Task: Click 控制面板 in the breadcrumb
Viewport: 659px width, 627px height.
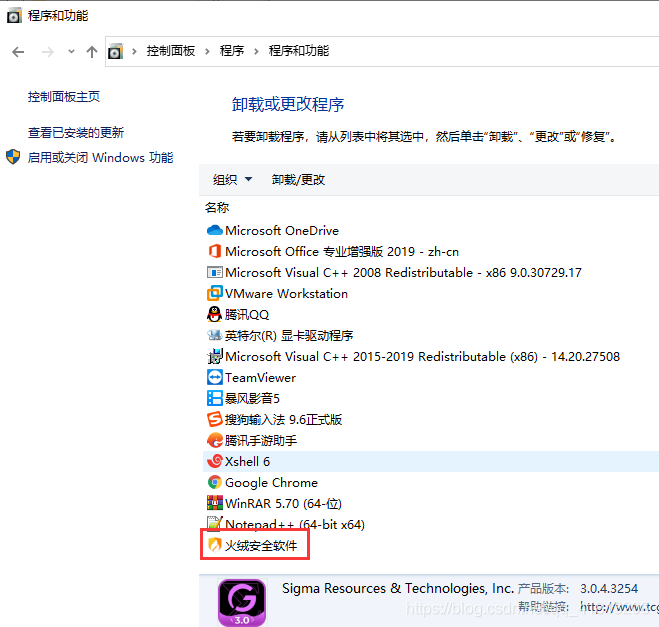Action: [x=171, y=51]
